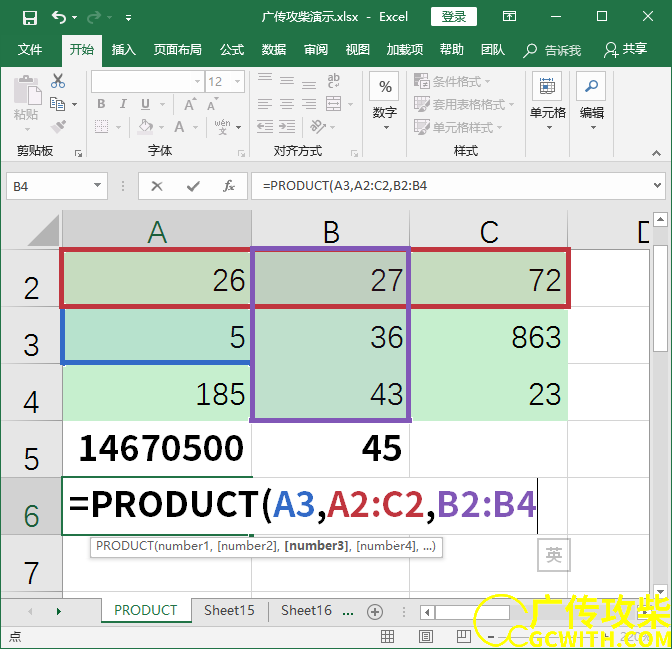The width and height of the screenshot is (672, 649).
Task: Open clipboard 剪贴板 dialog launcher
Action: (x=78, y=153)
